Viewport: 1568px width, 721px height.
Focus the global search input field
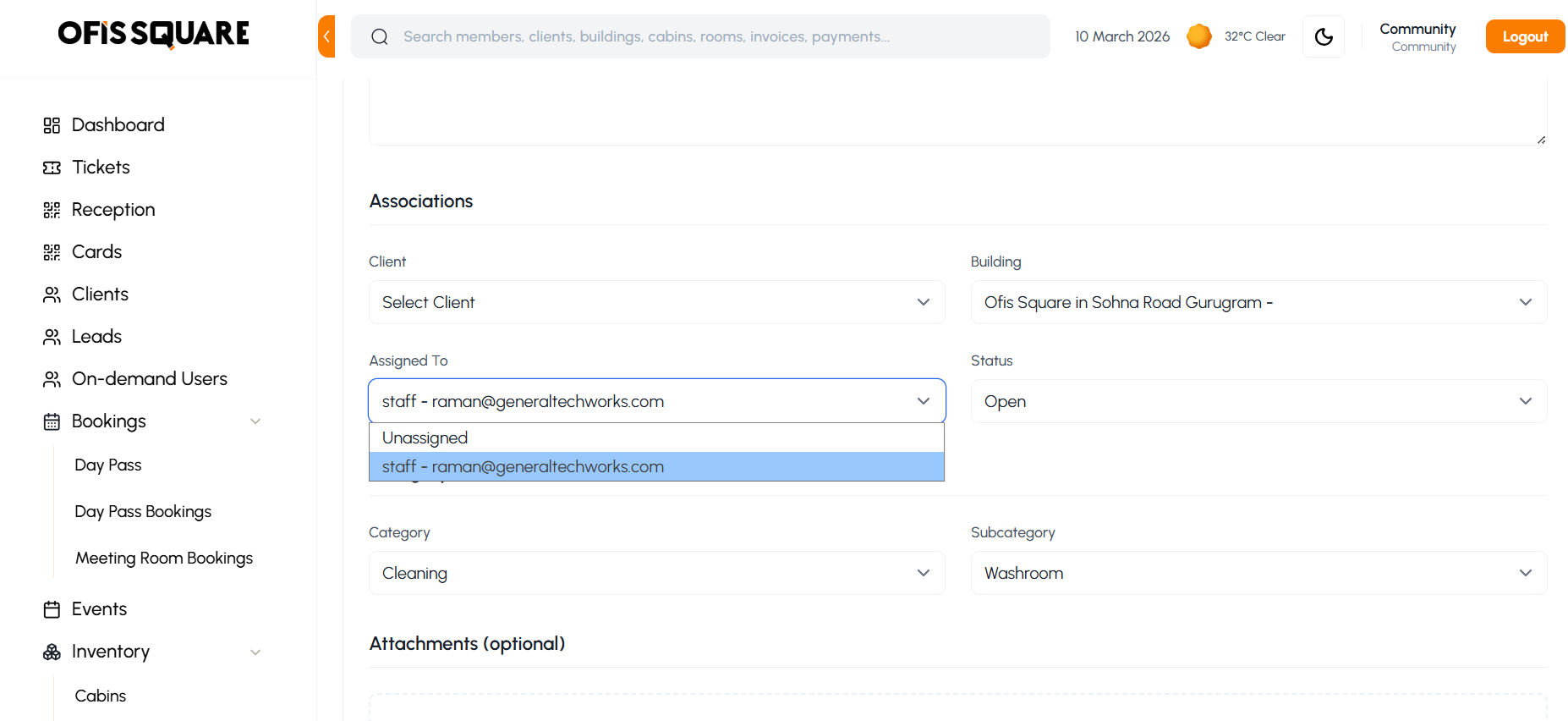pyautogui.click(x=719, y=36)
